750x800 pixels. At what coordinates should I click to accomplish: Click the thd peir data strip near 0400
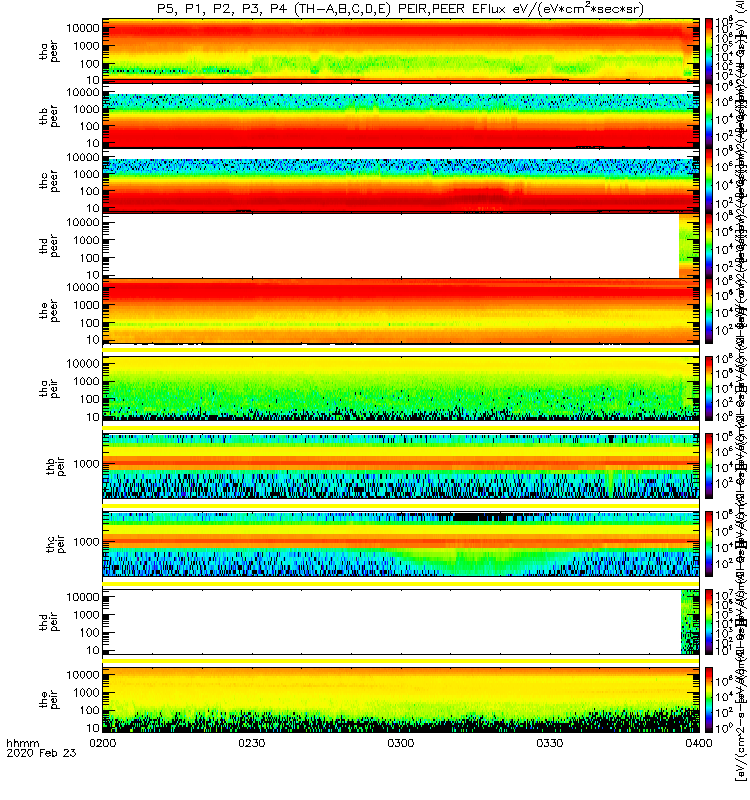(x=690, y=621)
